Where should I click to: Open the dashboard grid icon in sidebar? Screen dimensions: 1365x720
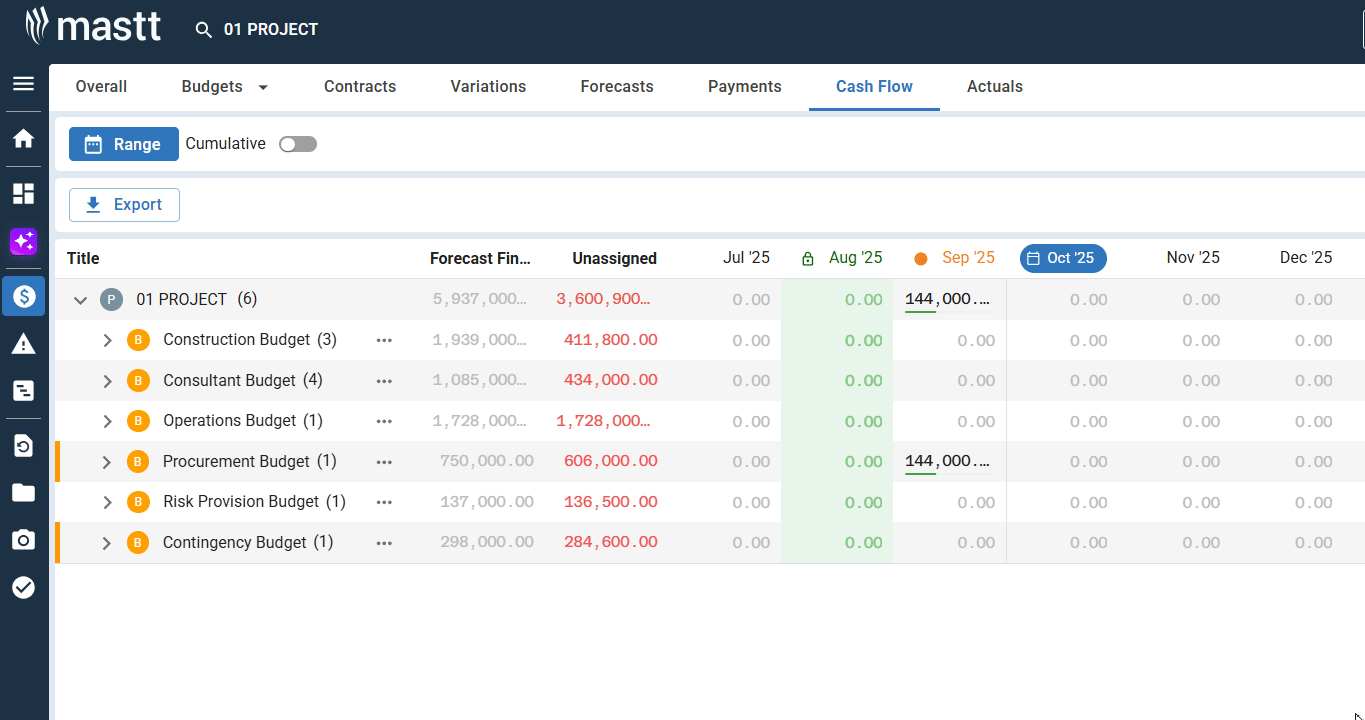click(23, 193)
